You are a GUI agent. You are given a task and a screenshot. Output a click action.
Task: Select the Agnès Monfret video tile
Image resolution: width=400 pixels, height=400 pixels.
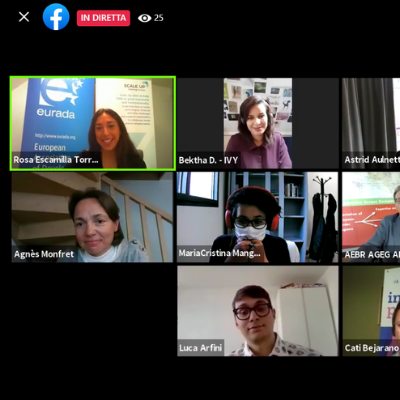[92, 217]
